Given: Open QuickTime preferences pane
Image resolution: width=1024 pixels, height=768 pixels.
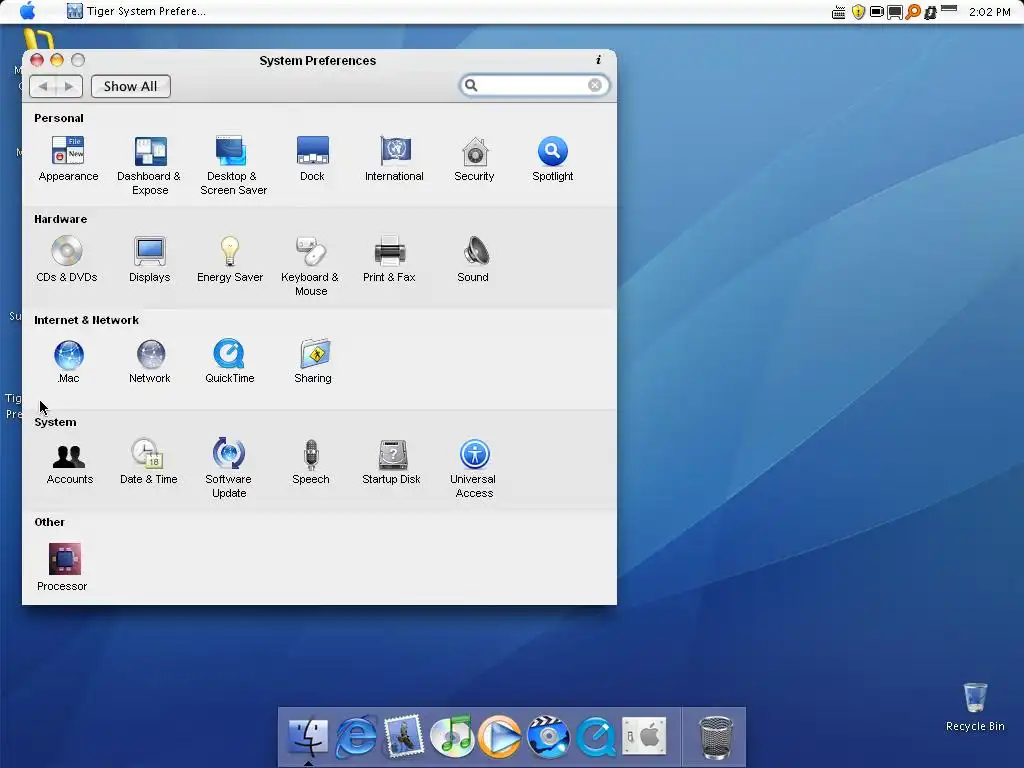Looking at the screenshot, I should 229,361.
